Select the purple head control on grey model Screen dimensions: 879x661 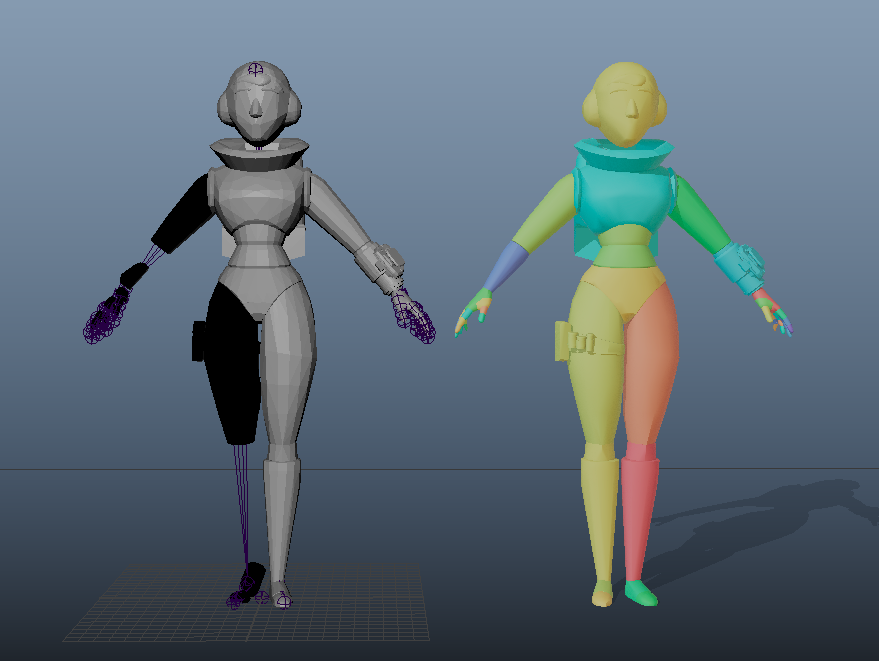pos(256,70)
